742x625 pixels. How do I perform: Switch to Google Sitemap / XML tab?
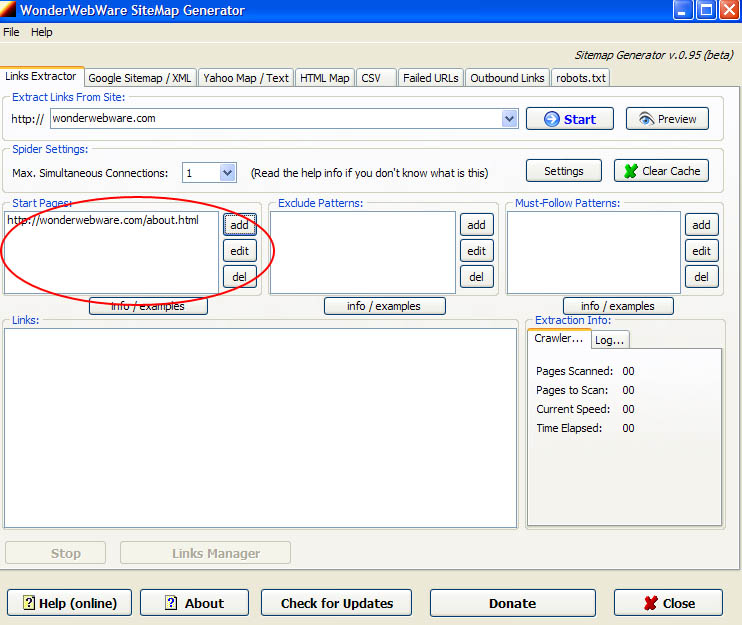(x=140, y=78)
